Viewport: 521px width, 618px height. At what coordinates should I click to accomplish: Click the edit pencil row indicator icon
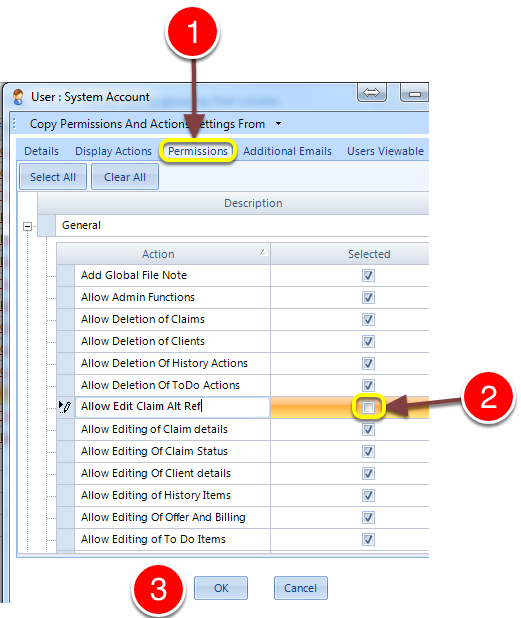pos(65,407)
